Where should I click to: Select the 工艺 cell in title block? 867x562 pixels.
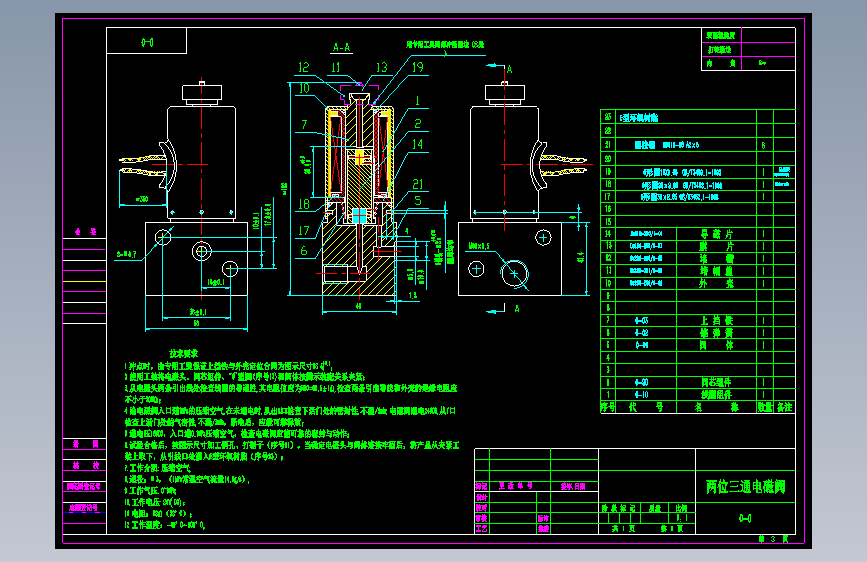481,529
